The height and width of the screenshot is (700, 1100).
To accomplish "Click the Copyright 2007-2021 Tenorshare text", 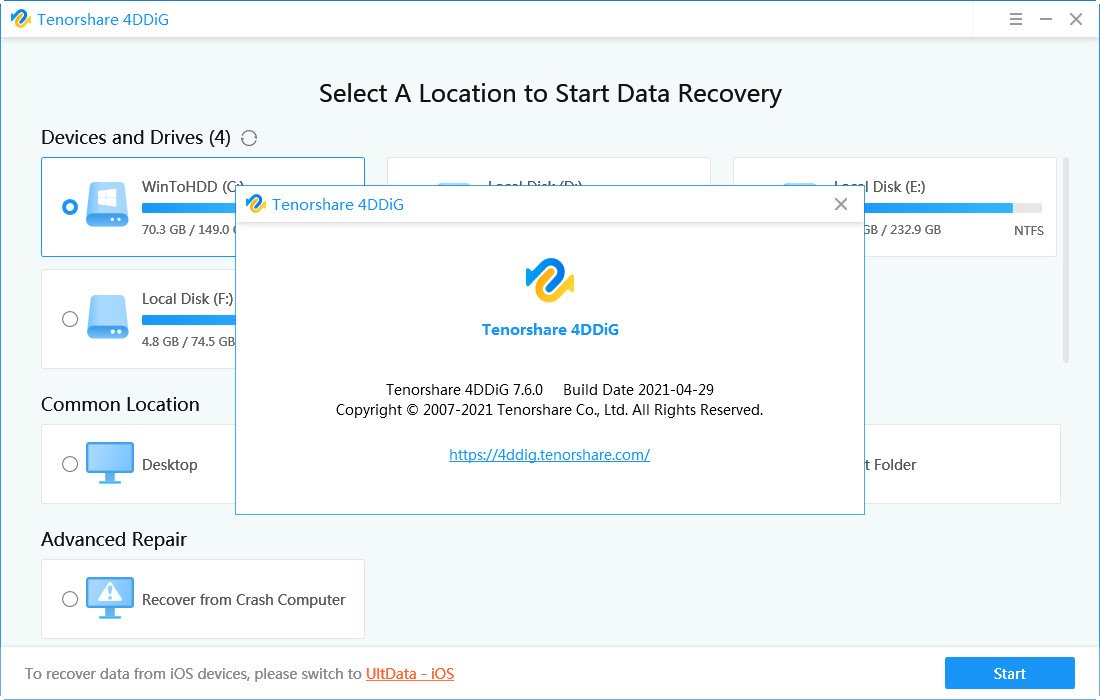I will 549,410.
